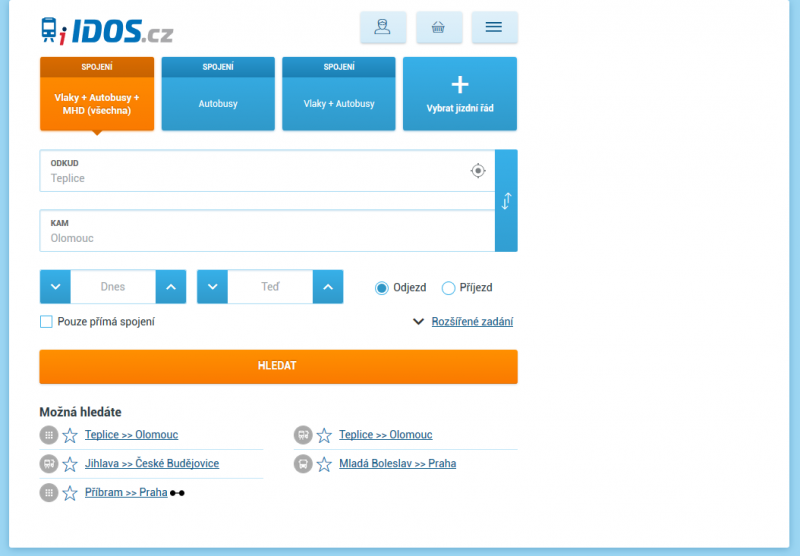This screenshot has height=556, width=800.
Task: Open right Teplice >> Olomouc link
Action: tap(386, 435)
